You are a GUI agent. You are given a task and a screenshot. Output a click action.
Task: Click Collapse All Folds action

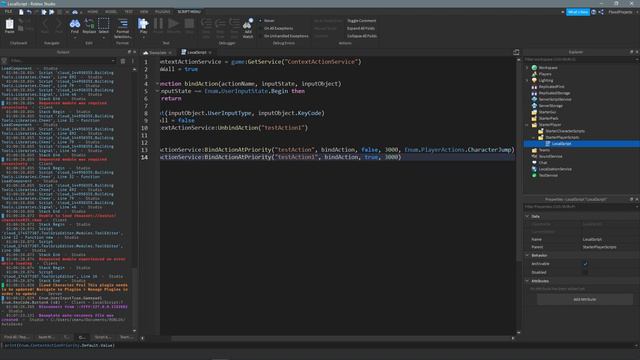pos(362,36)
